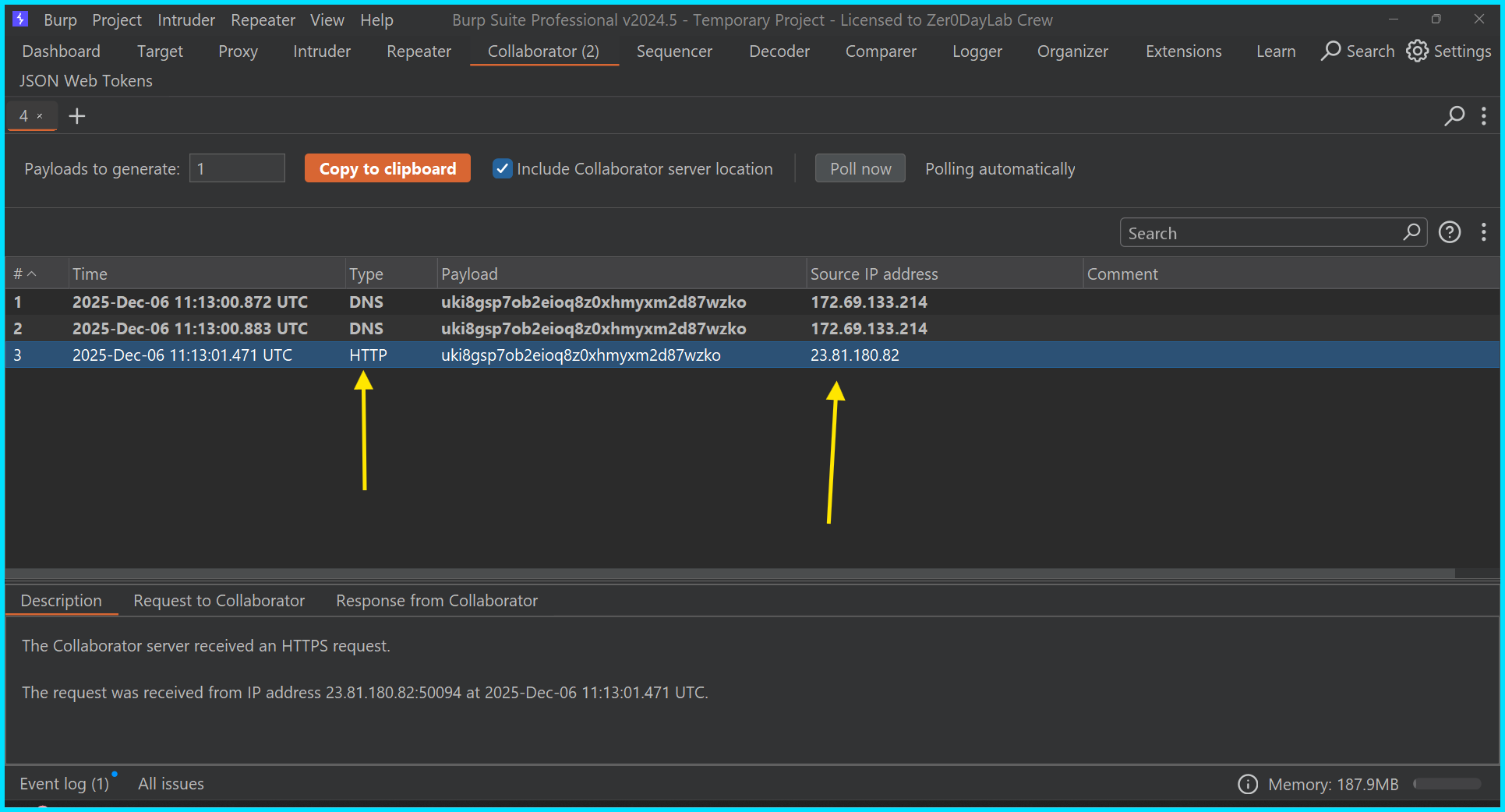Click the memory info icon in status bar
The width and height of the screenshot is (1505, 812).
[1248, 784]
